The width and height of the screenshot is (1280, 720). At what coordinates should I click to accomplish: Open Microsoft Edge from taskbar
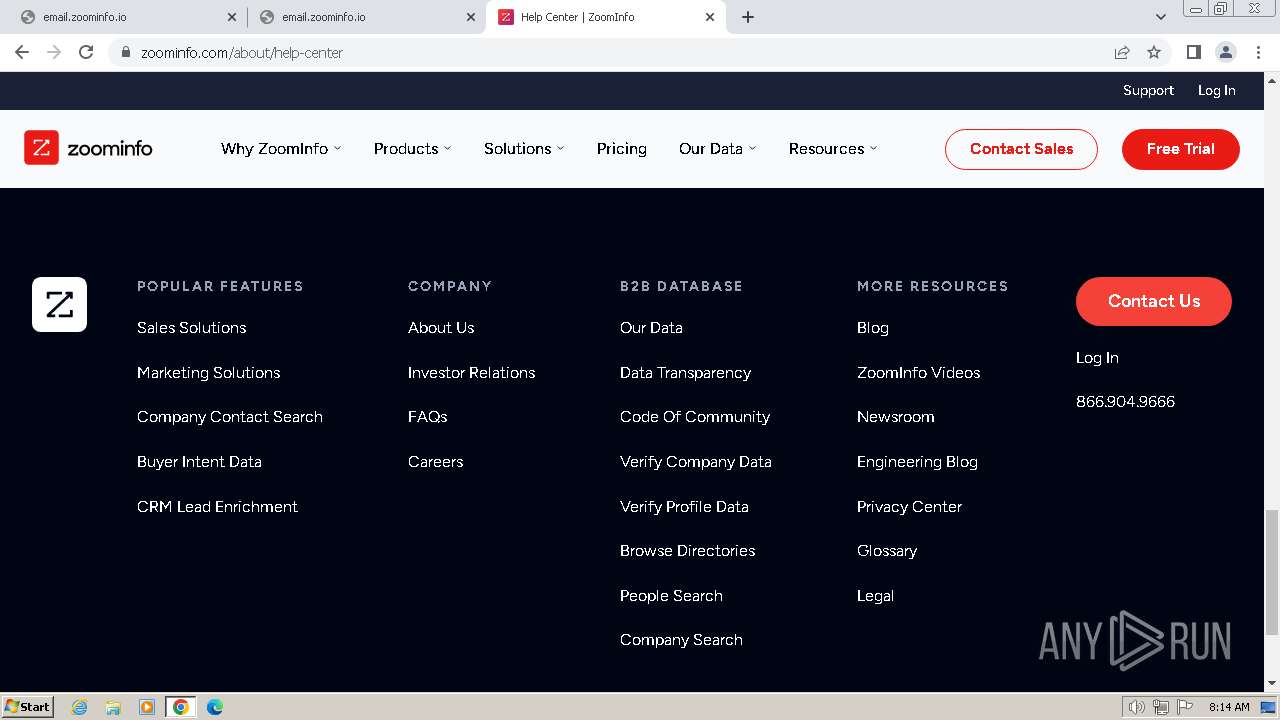coord(215,707)
